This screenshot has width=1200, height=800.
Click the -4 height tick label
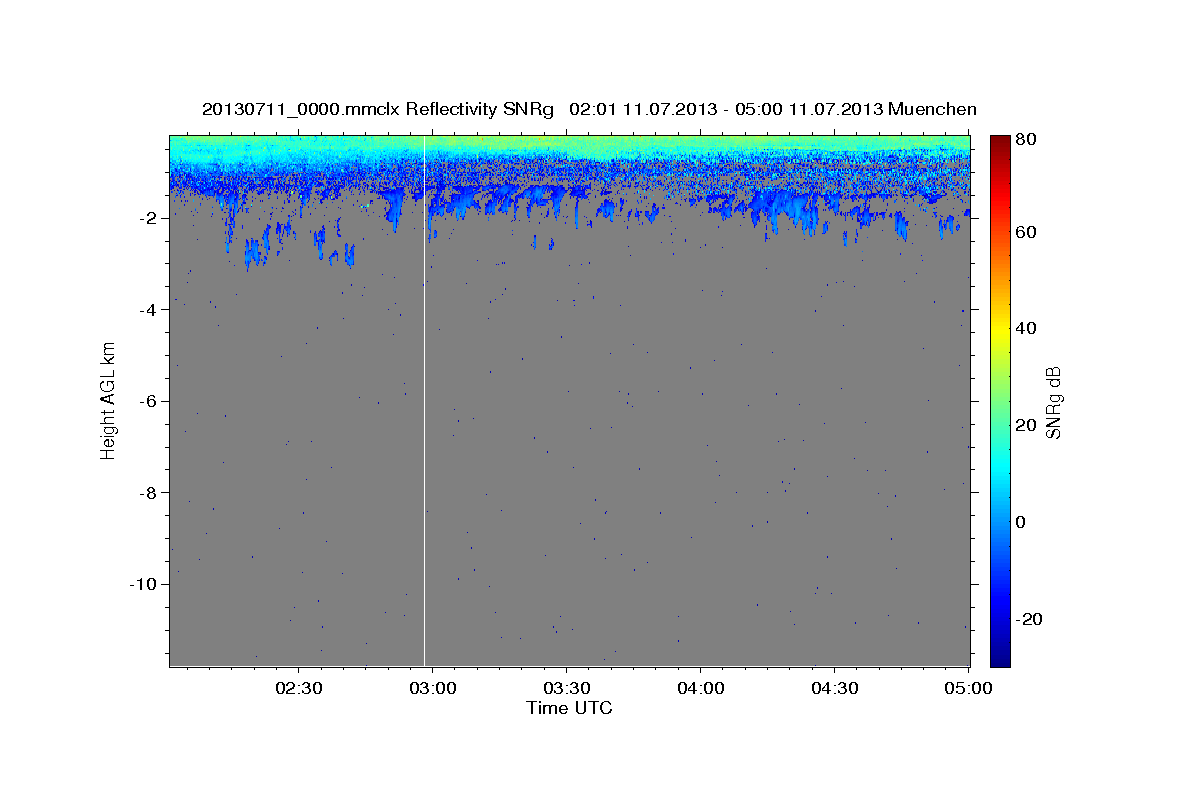[x=150, y=310]
